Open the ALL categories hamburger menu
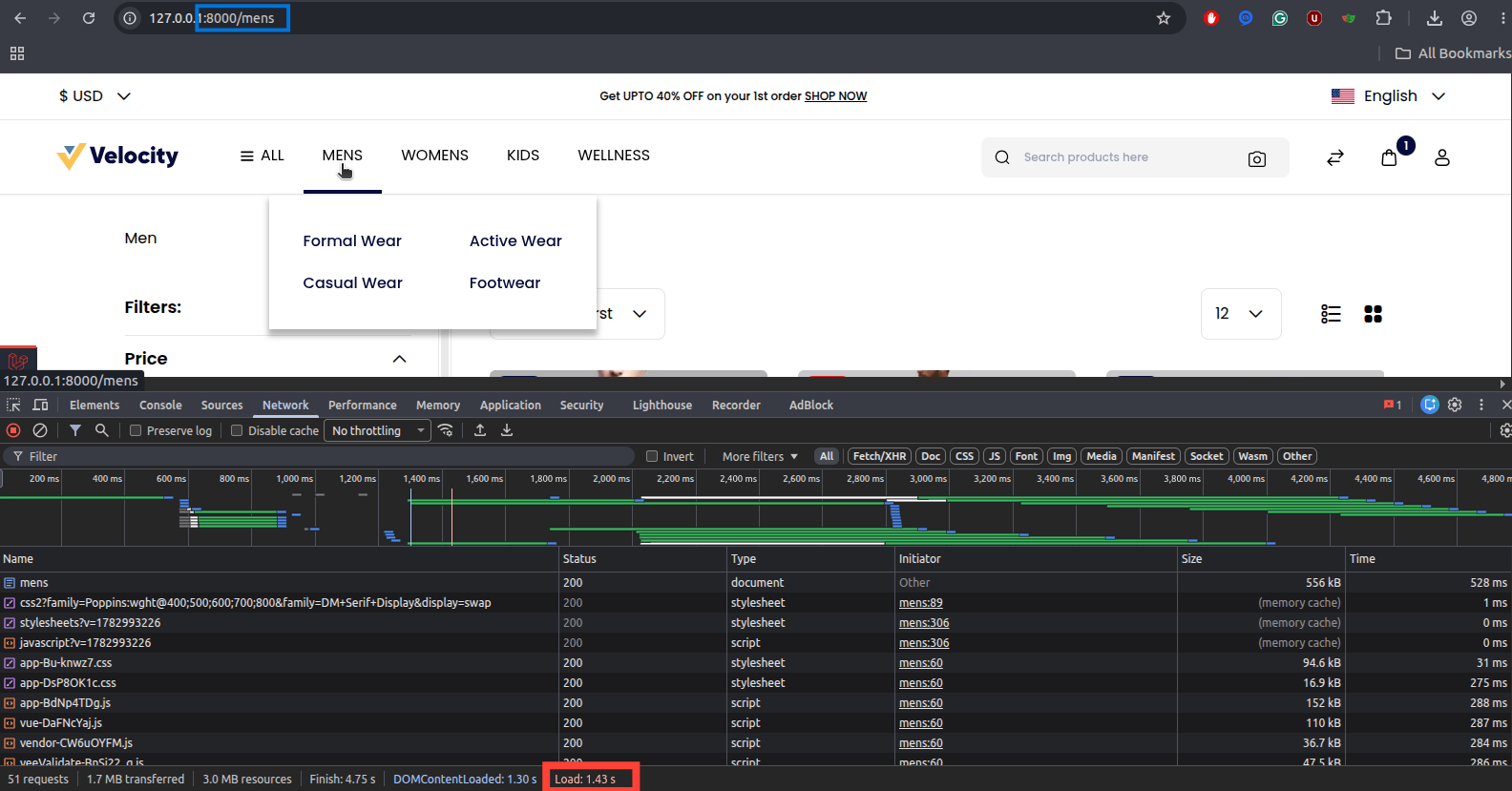This screenshot has height=791, width=1512. (x=262, y=156)
